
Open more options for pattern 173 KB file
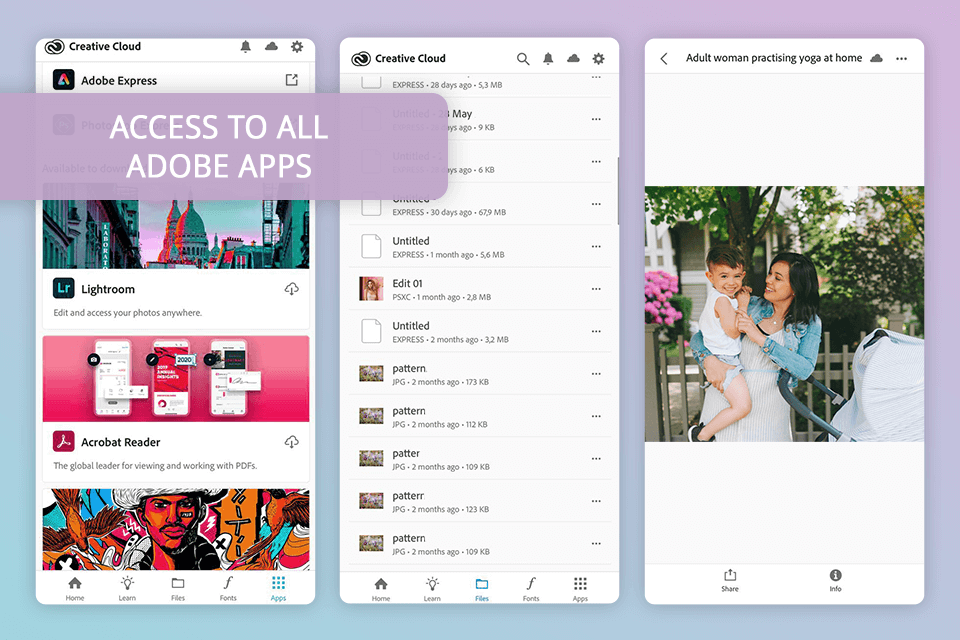(x=596, y=374)
